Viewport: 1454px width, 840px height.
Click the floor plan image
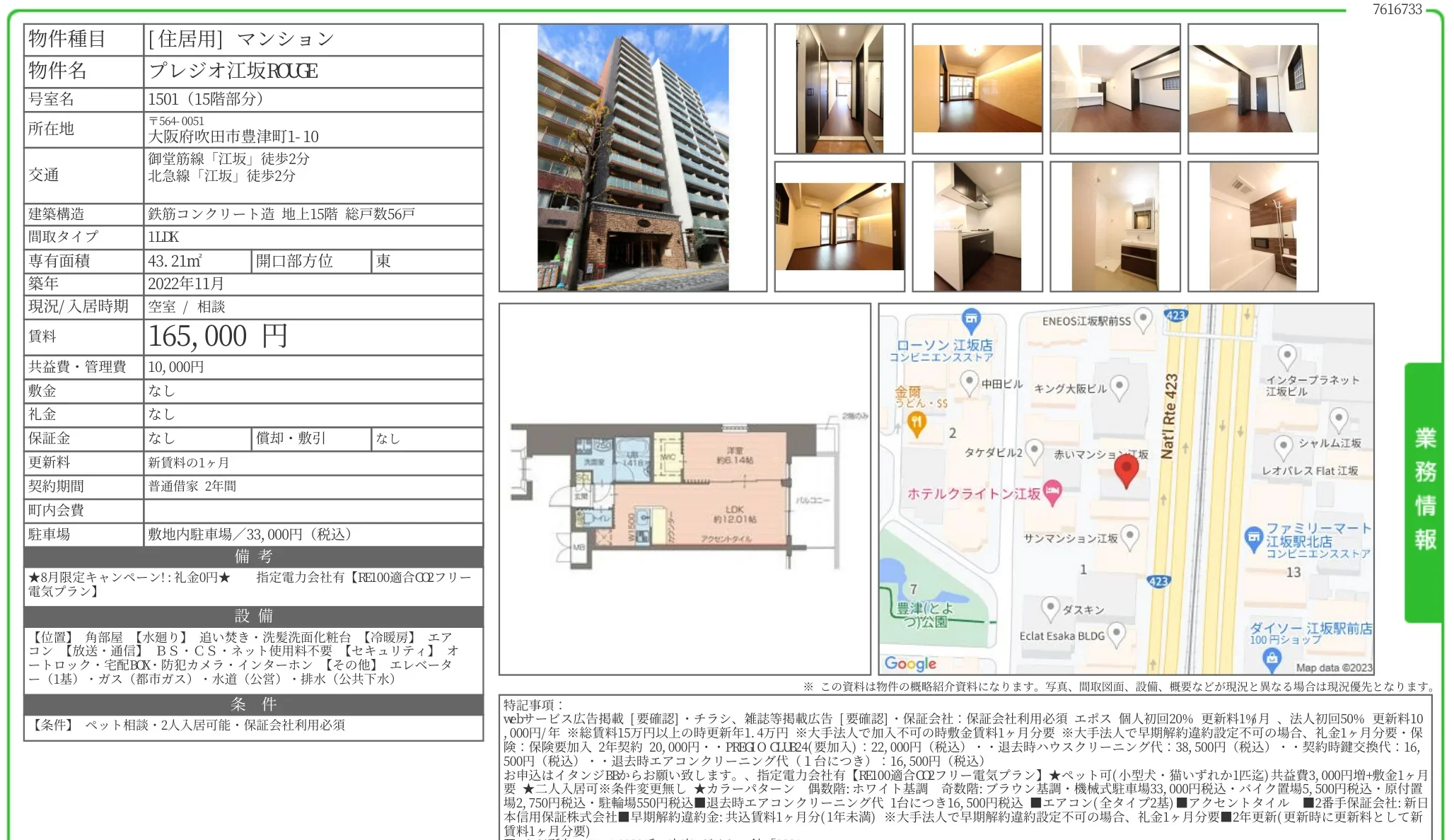(x=685, y=490)
